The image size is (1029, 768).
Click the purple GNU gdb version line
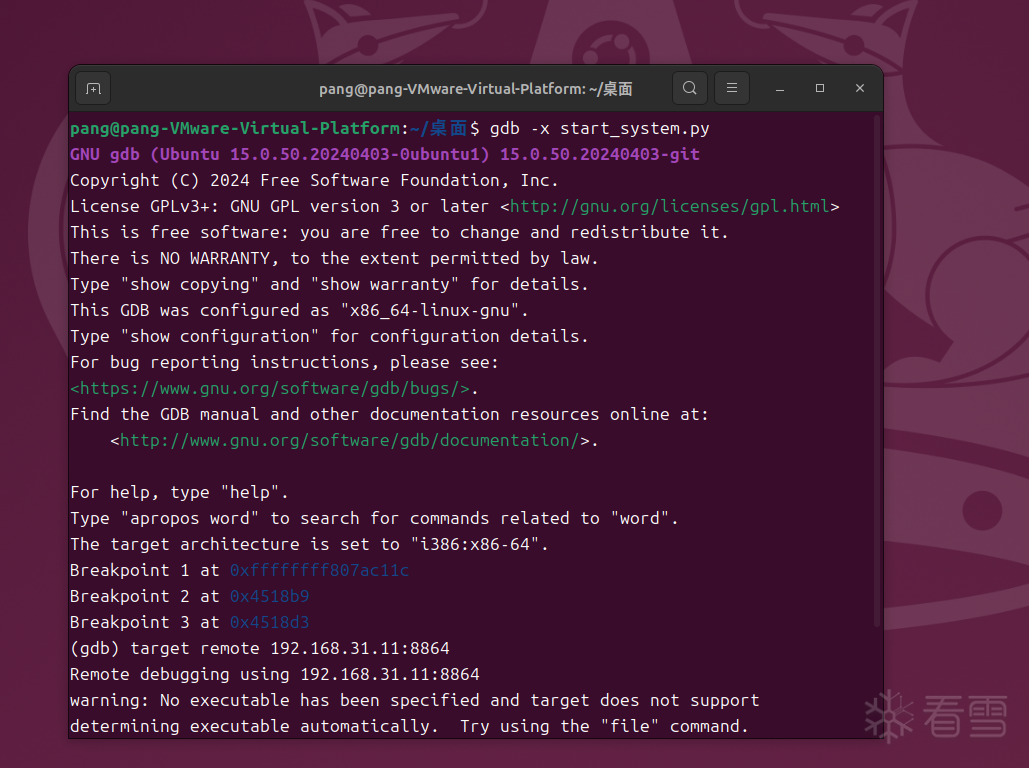pyautogui.click(x=385, y=154)
